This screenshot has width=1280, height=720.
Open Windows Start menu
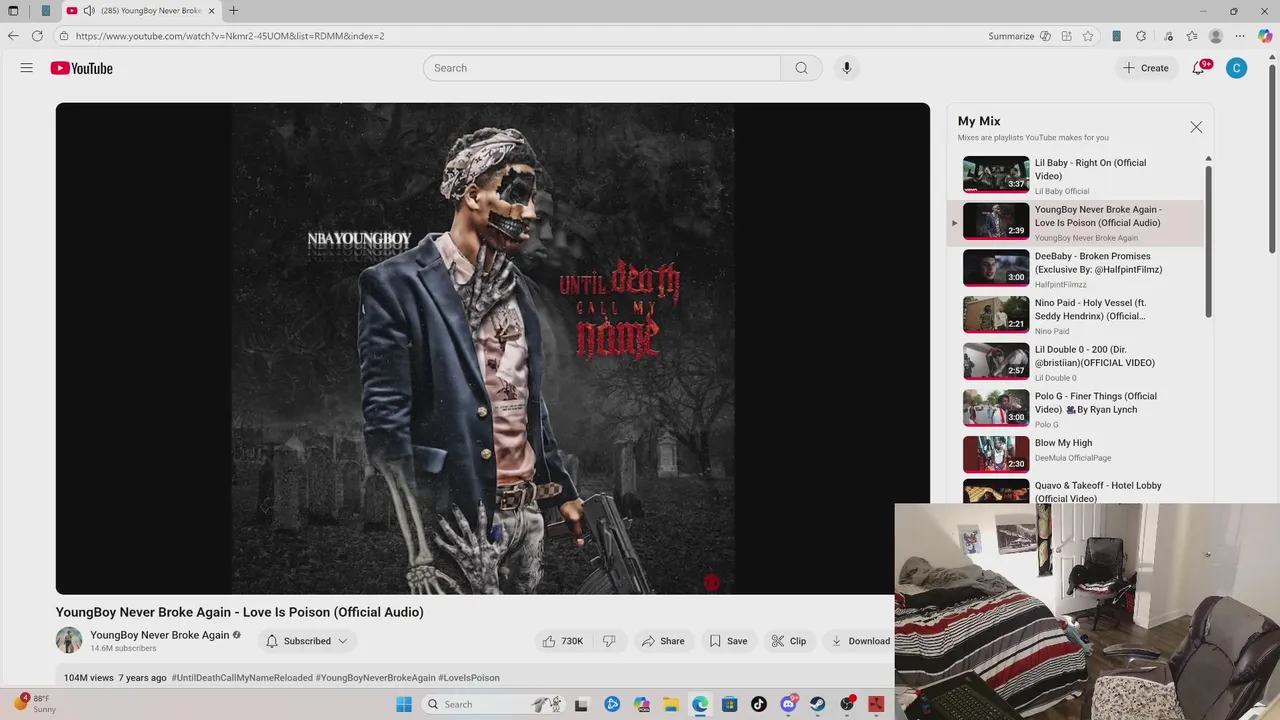(x=404, y=704)
